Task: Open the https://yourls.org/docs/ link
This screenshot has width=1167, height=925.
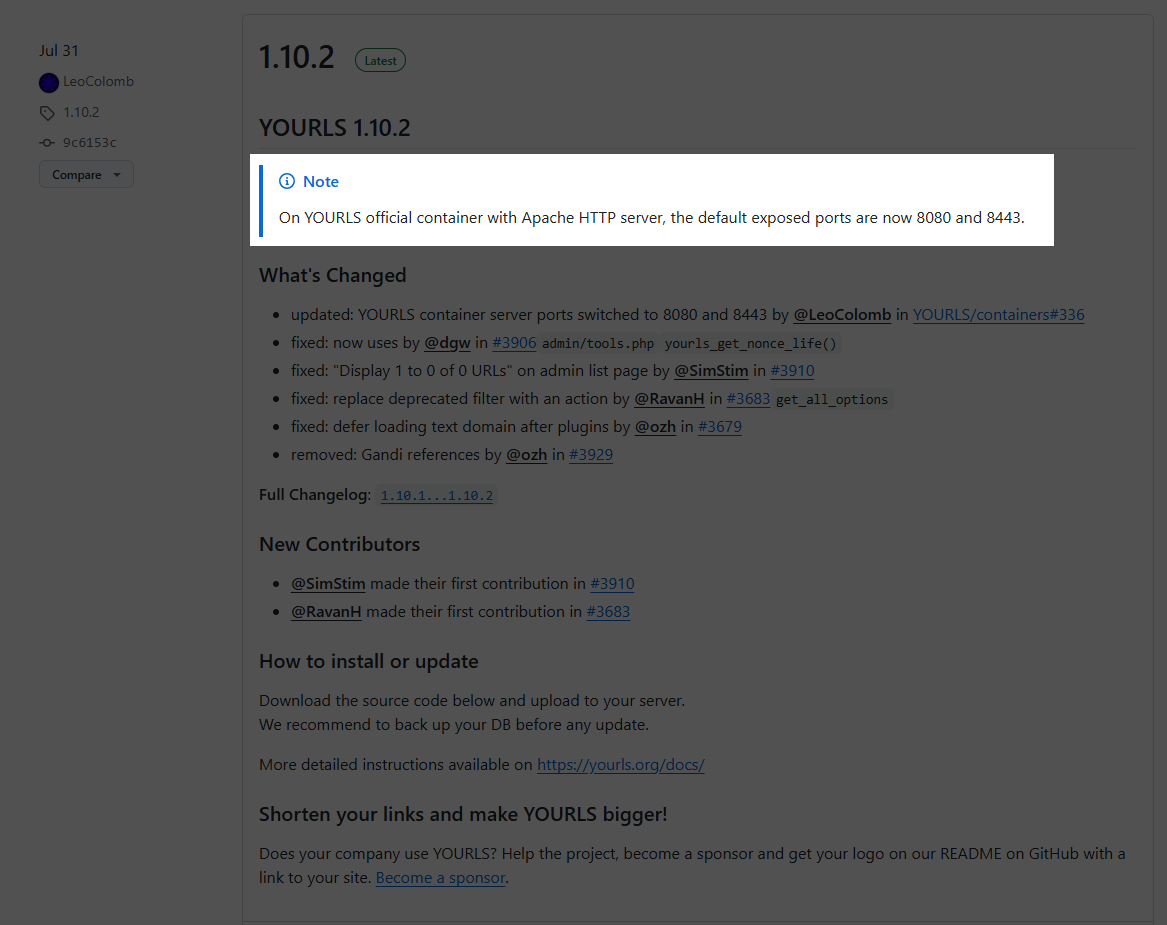Action: (x=621, y=765)
